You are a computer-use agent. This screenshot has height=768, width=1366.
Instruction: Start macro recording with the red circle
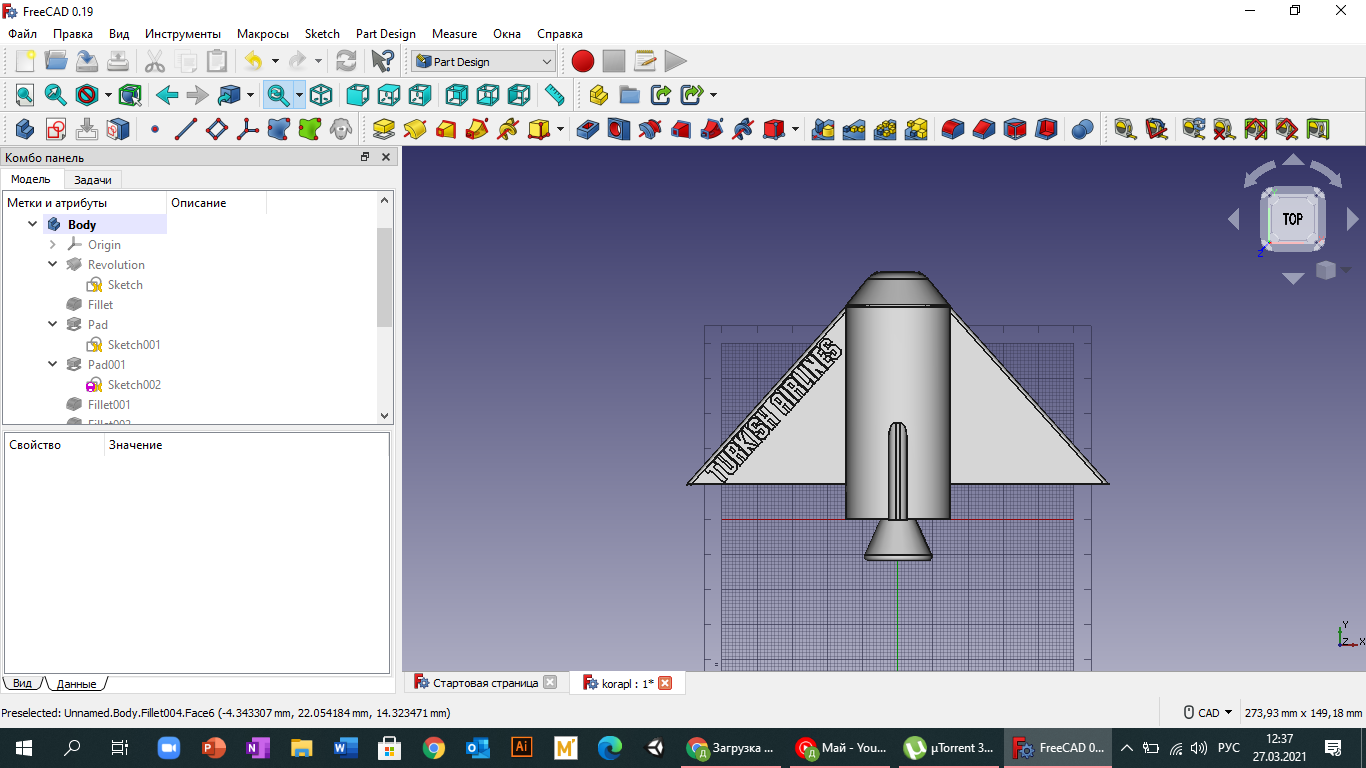(583, 61)
